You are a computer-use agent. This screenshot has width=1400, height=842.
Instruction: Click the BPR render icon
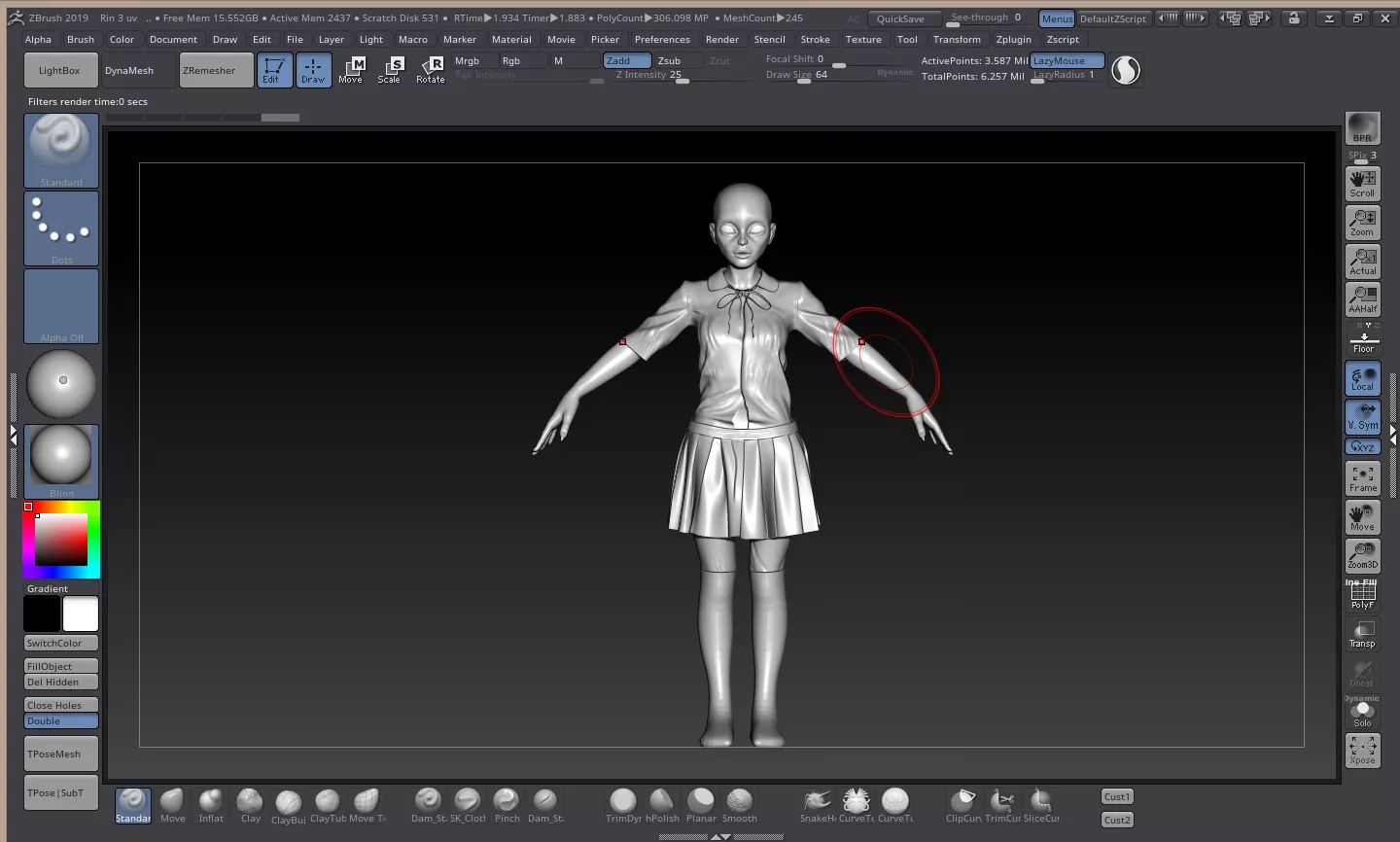tap(1362, 128)
